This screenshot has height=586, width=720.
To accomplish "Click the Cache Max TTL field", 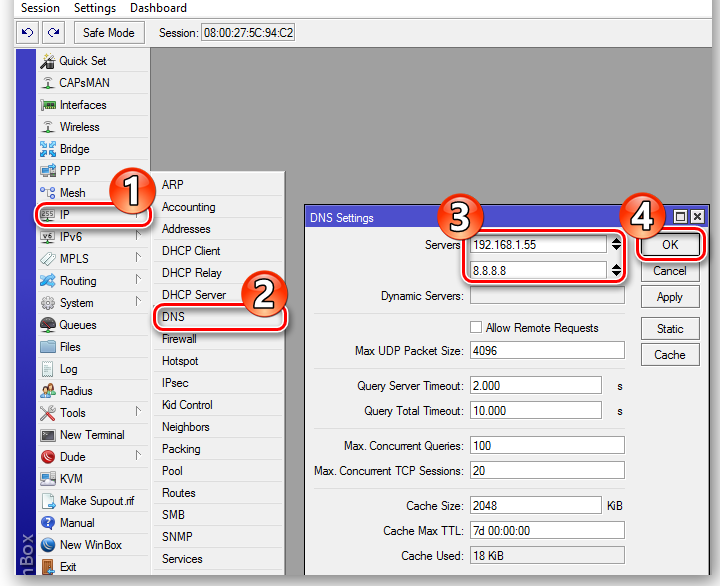I will pyautogui.click(x=547, y=531).
